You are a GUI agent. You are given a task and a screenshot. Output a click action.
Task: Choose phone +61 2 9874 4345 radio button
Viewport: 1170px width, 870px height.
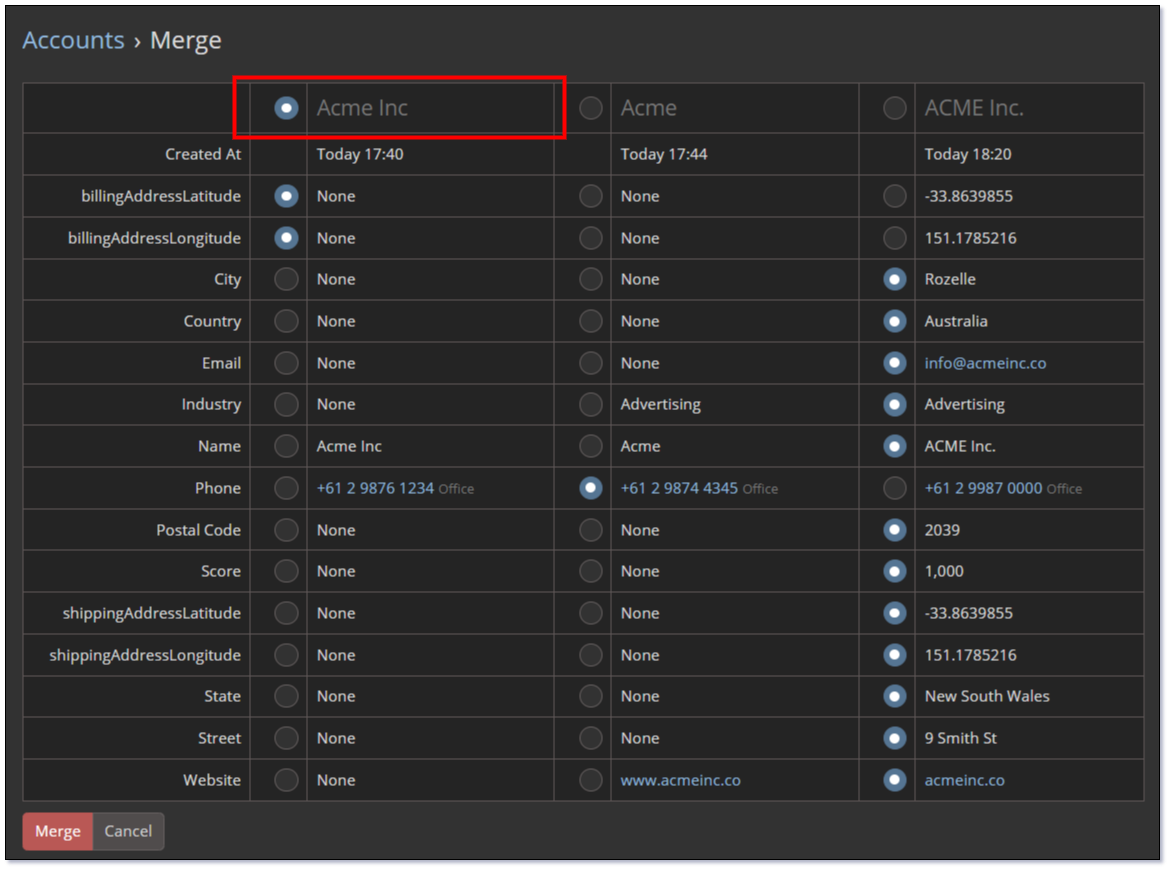[590, 488]
